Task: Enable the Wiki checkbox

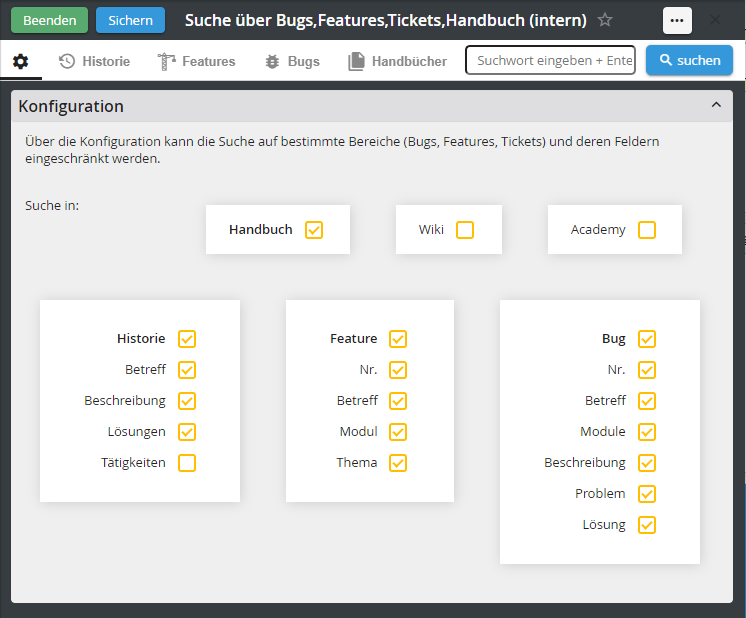Action: tap(465, 230)
